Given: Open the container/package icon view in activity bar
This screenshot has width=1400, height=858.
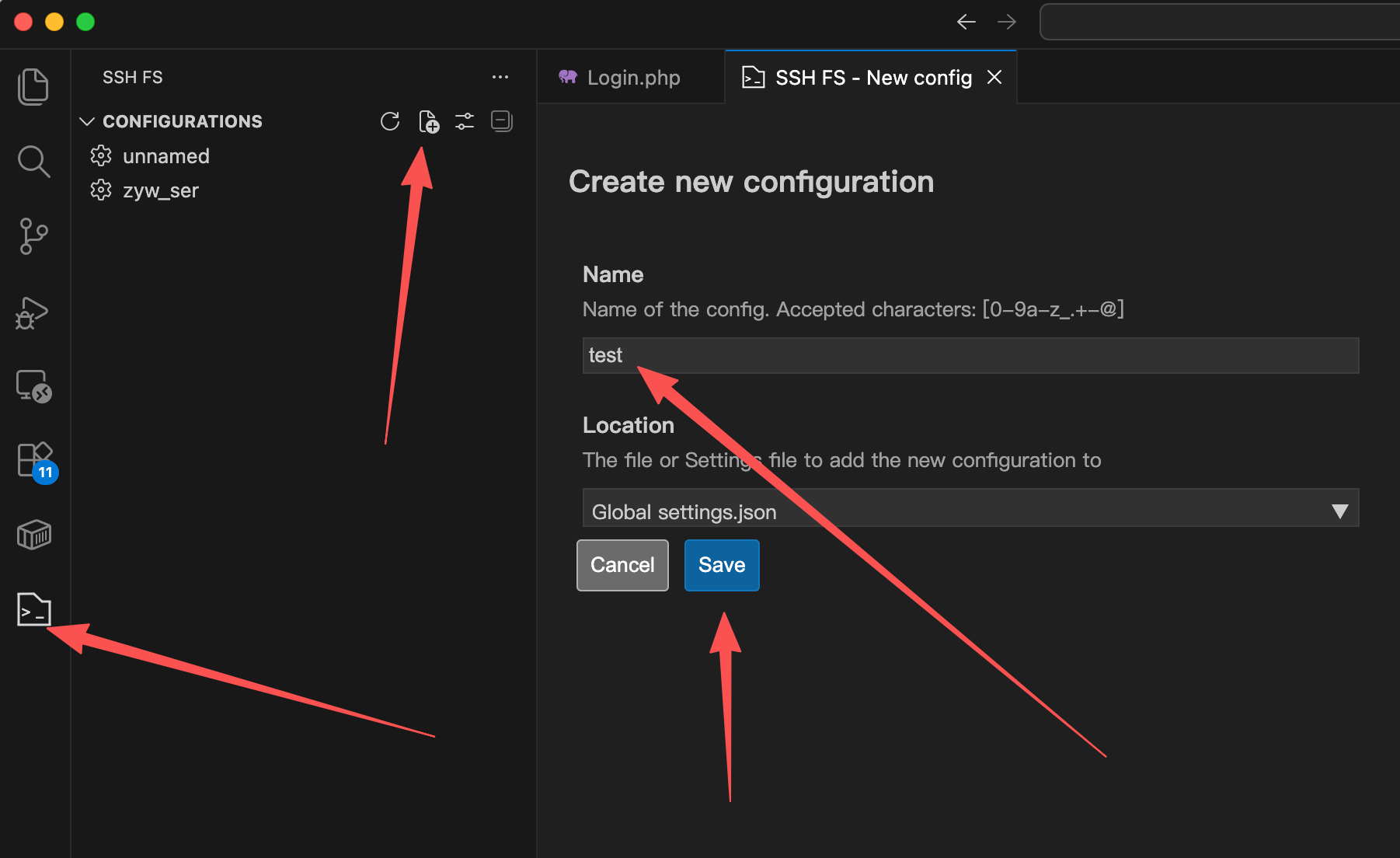Looking at the screenshot, I should (33, 535).
